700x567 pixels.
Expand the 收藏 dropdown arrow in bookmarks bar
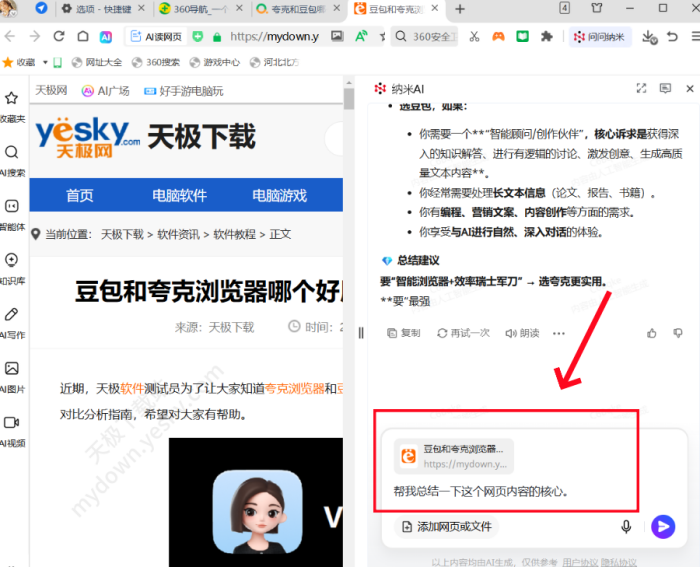coord(43,62)
